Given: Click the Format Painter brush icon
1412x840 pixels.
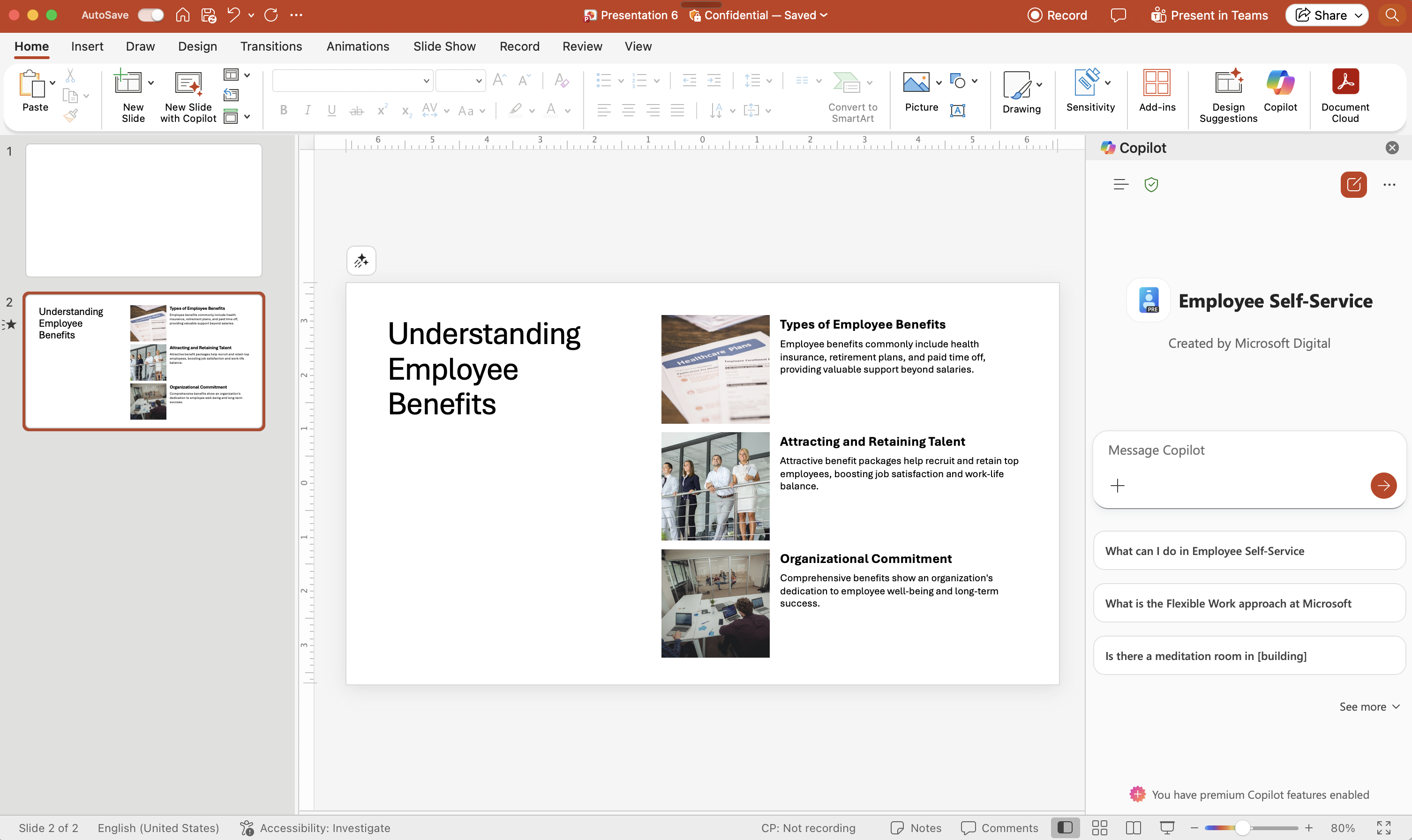Looking at the screenshot, I should pos(70,116).
